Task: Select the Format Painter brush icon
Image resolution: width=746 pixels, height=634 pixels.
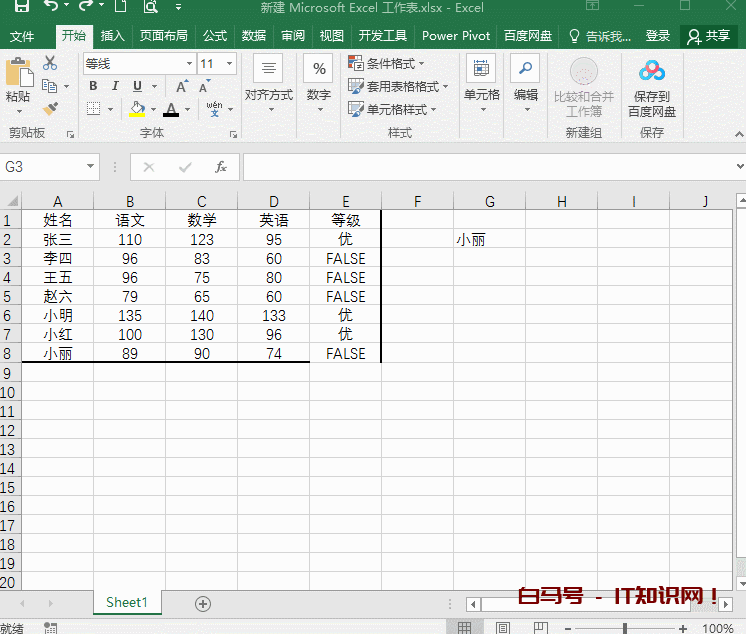Action: 50,109
